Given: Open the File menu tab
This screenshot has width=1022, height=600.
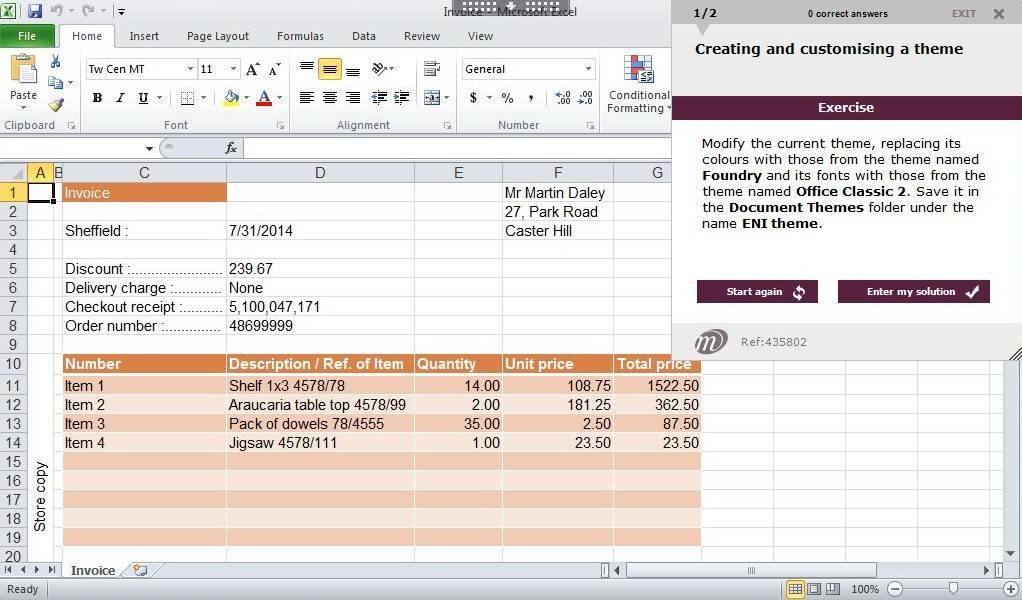Looking at the screenshot, I should pyautogui.click(x=27, y=36).
